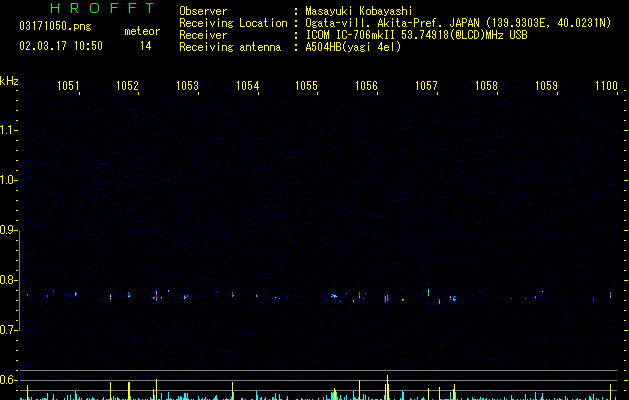Viewport: 629px width, 400px height.
Task: Click the kHz axis unit label
Action: (9, 81)
